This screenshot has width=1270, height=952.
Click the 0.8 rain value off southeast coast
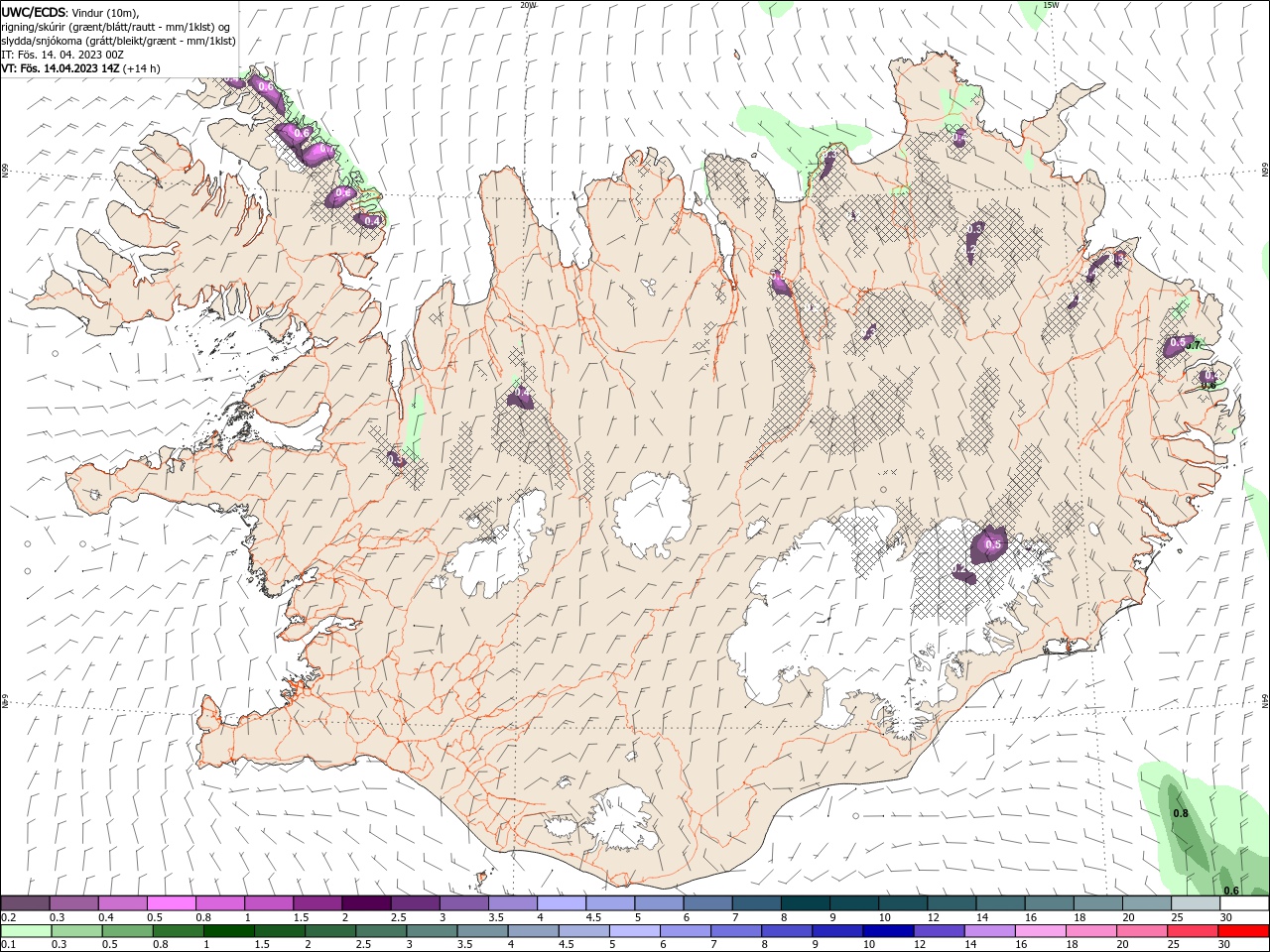1181,814
